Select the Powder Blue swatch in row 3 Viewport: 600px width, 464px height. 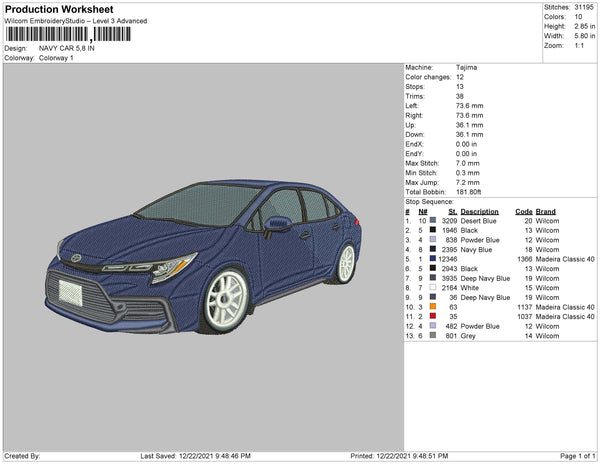tap(433, 240)
